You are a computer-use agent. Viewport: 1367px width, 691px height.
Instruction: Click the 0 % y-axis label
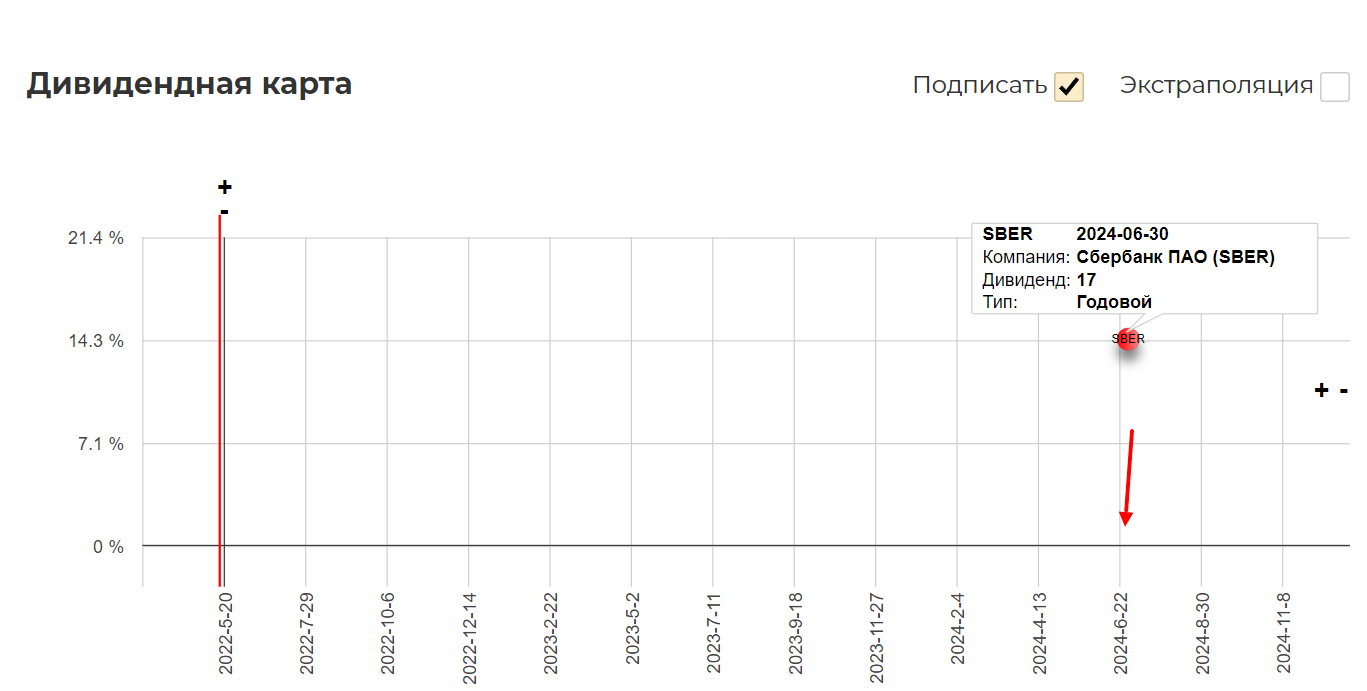tap(108, 547)
